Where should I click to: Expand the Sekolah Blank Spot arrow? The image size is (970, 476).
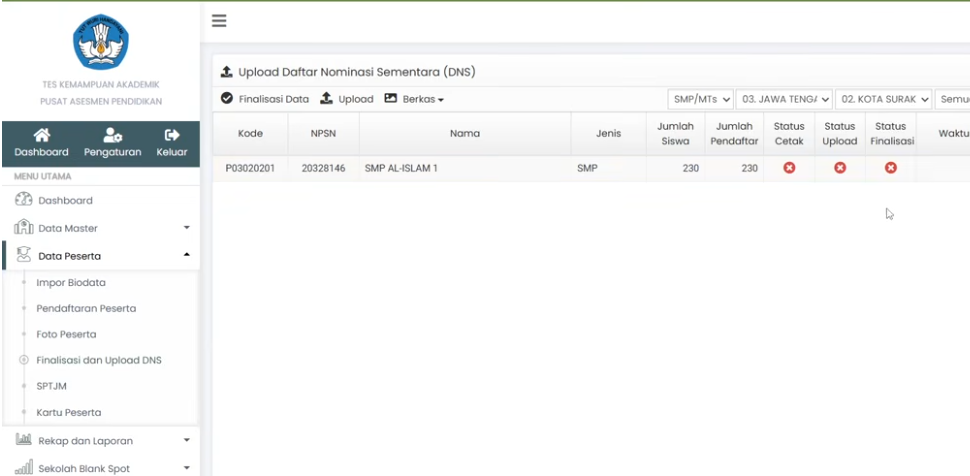point(187,468)
